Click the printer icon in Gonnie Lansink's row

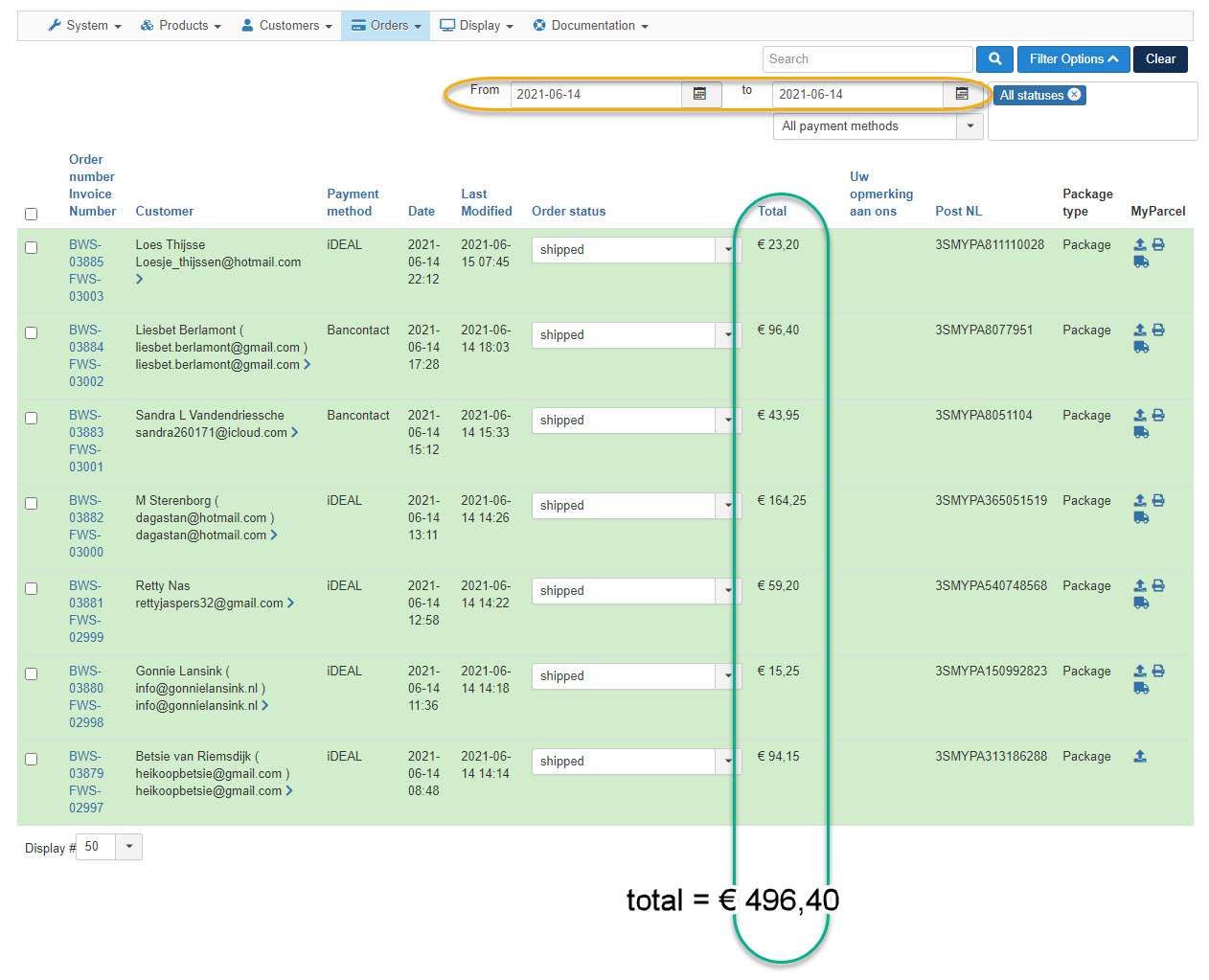click(x=1158, y=671)
